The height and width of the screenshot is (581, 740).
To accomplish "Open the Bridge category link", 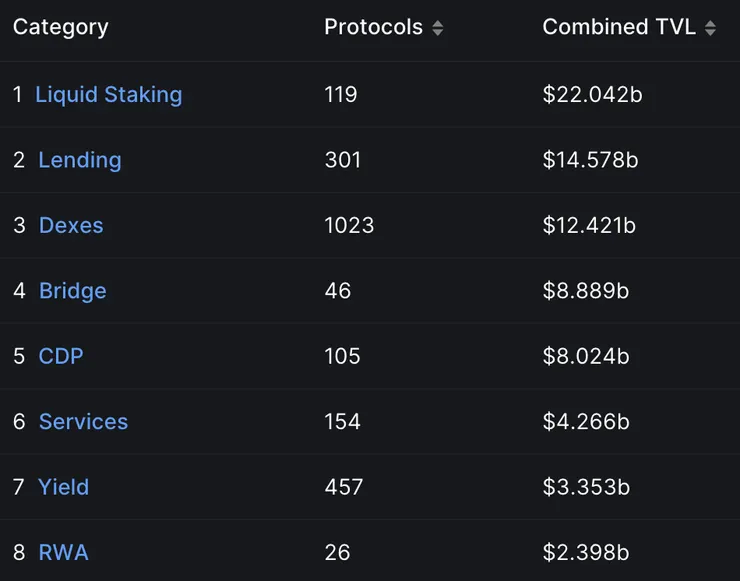I will pos(72,291).
